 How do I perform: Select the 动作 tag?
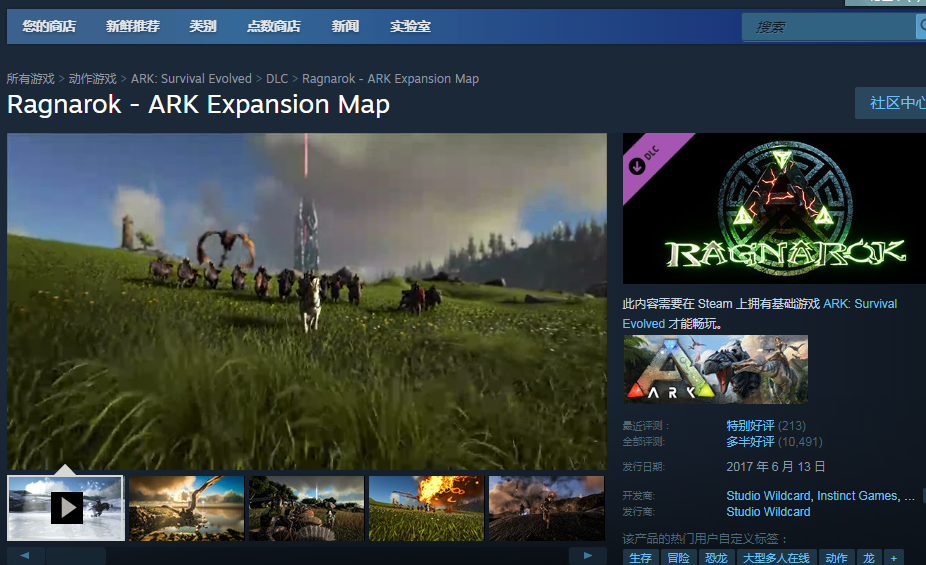(837, 557)
